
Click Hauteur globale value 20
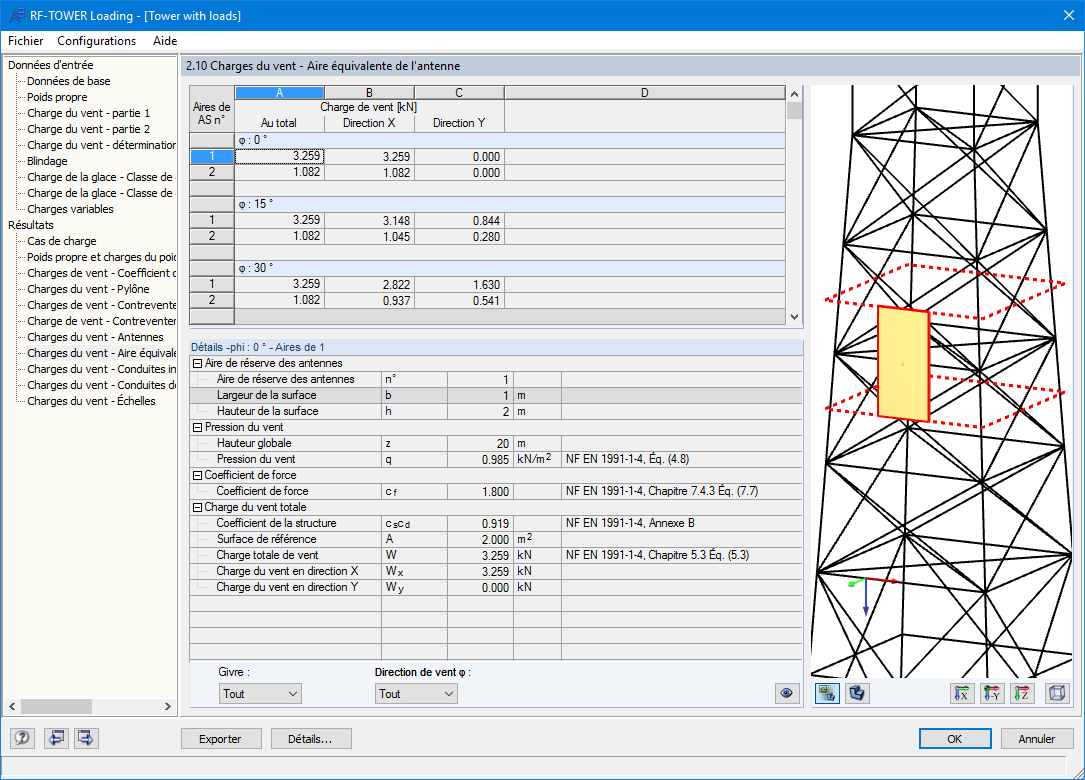click(480, 443)
